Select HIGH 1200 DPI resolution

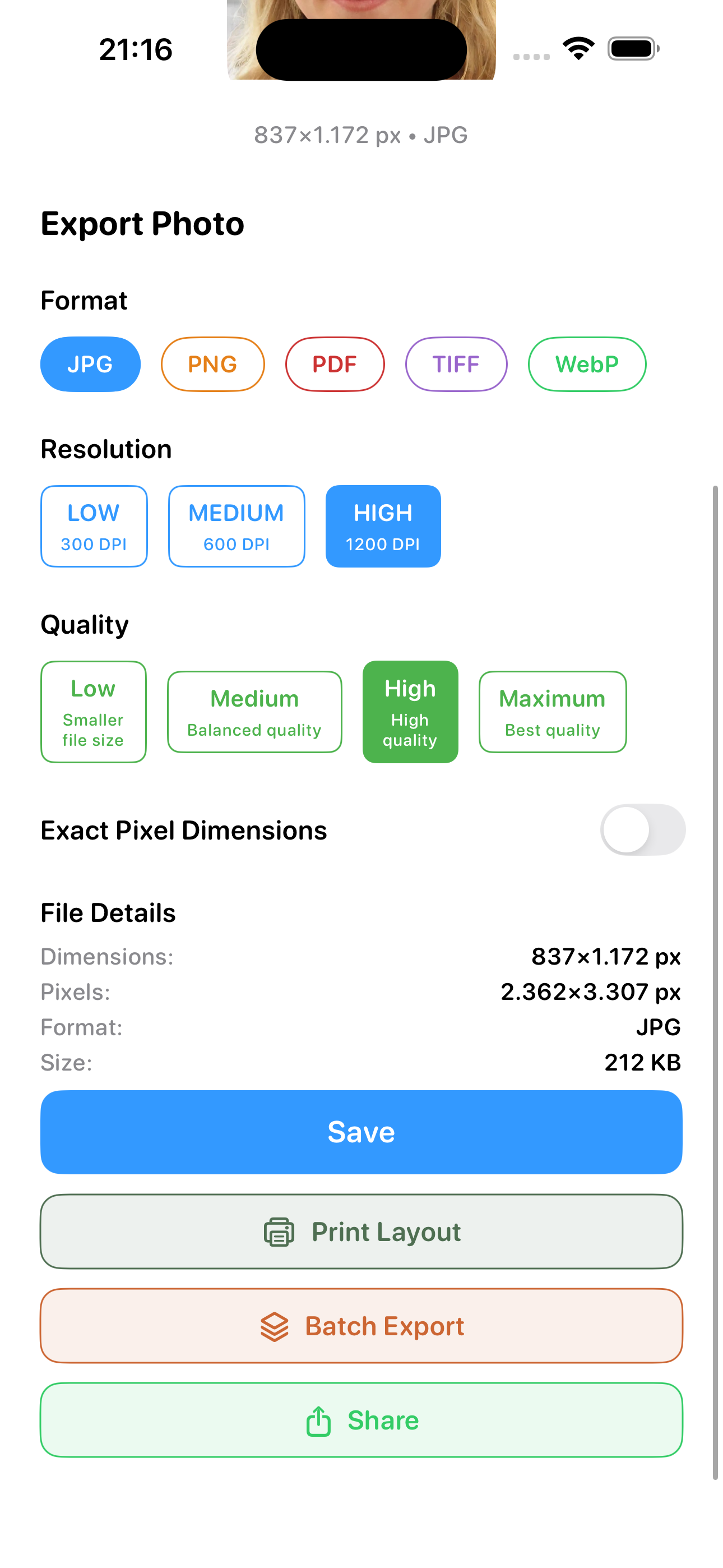383,526
